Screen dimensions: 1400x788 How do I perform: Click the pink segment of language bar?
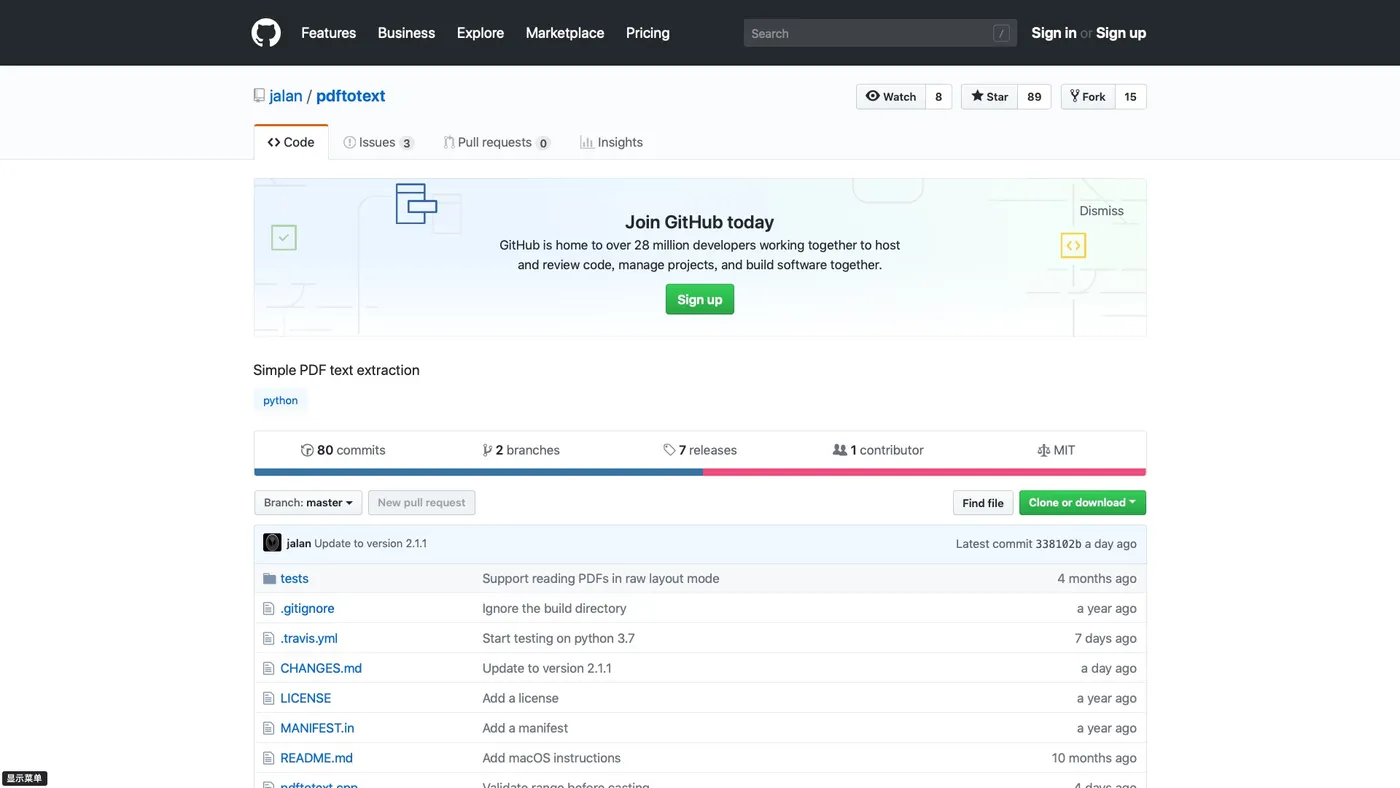click(924, 472)
